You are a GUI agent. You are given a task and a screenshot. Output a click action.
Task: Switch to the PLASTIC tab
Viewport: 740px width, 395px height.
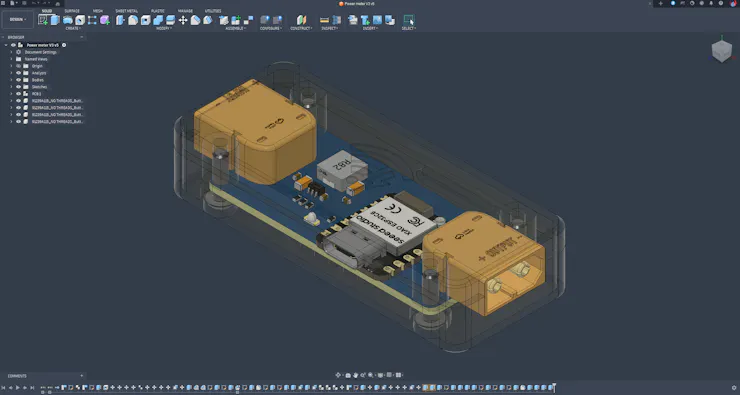tap(158, 11)
